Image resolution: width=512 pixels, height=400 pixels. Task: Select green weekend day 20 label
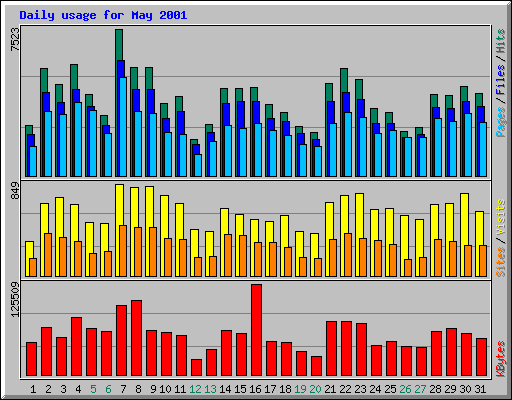pos(315,389)
